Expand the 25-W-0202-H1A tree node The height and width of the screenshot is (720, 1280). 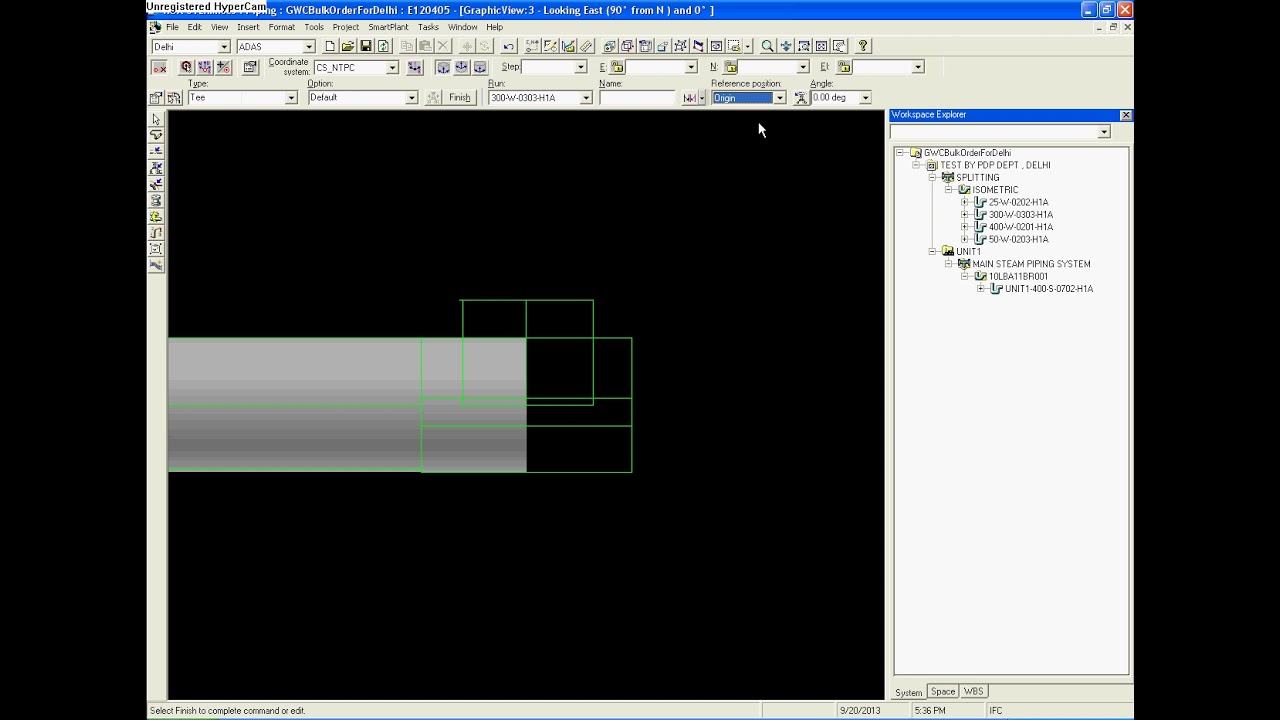pyautogui.click(x=965, y=202)
